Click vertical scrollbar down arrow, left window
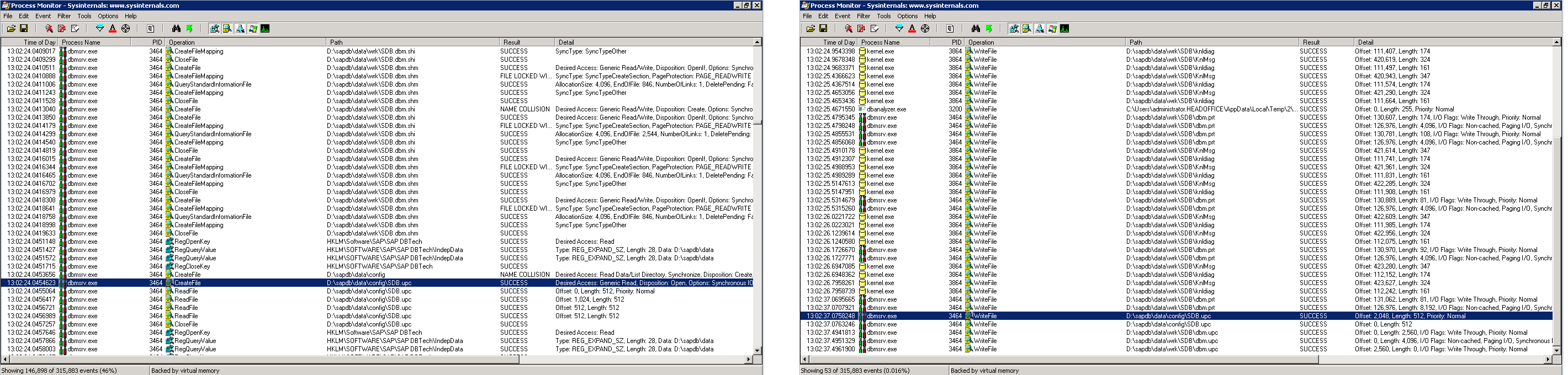The image size is (1568, 375). (757, 351)
